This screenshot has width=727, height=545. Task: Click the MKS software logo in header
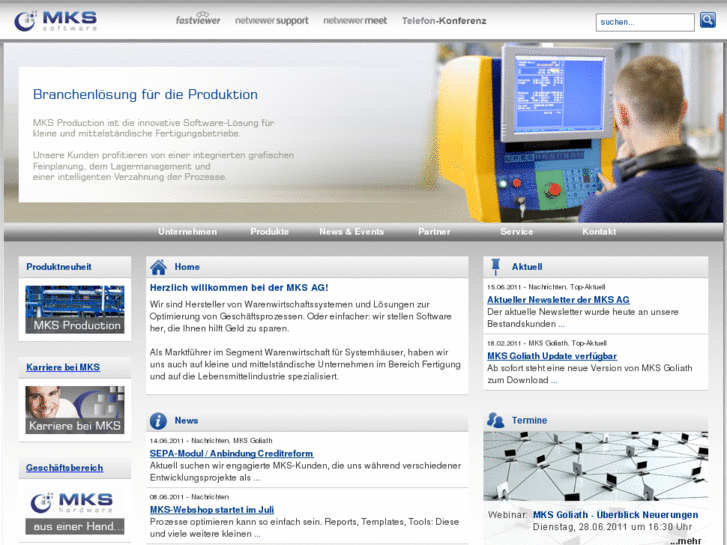tap(56, 21)
